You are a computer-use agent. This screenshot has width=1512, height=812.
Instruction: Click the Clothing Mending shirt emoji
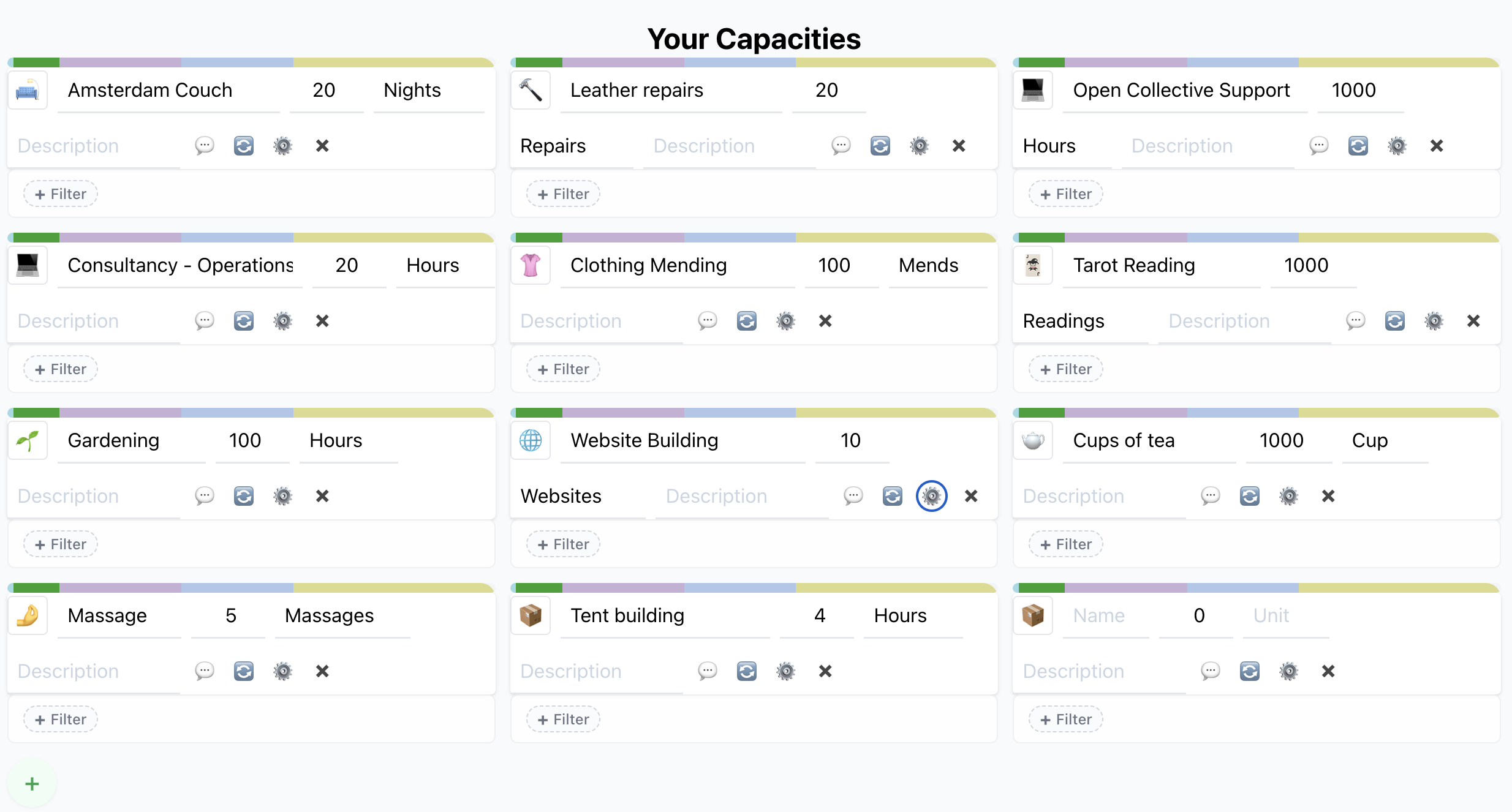(530, 265)
